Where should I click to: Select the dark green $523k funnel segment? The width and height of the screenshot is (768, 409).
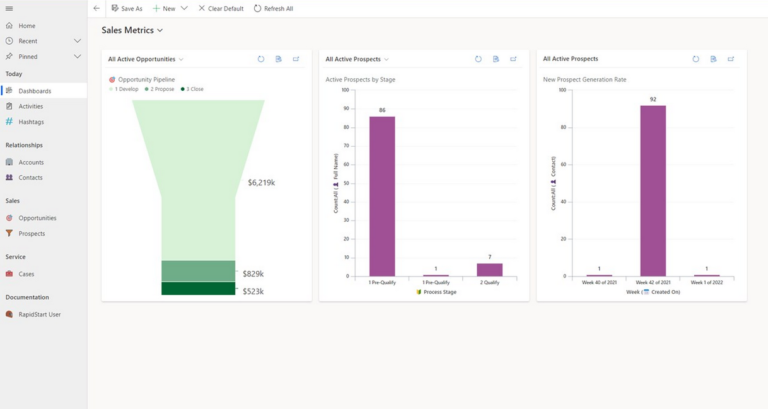(198, 289)
